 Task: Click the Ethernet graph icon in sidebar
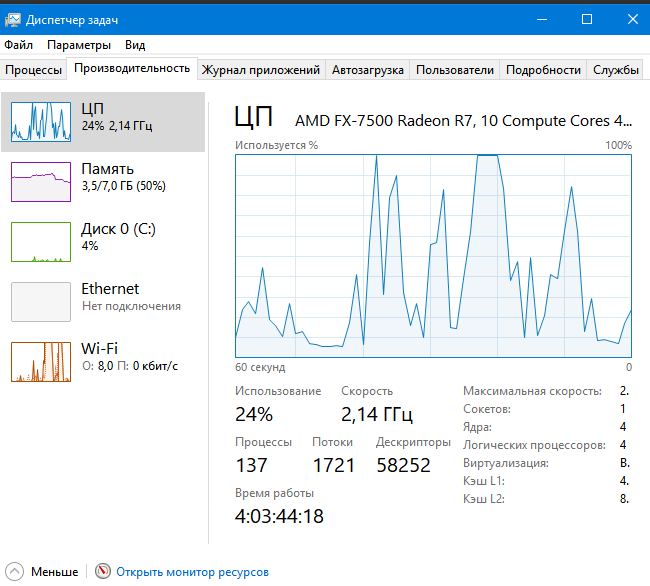(x=41, y=301)
